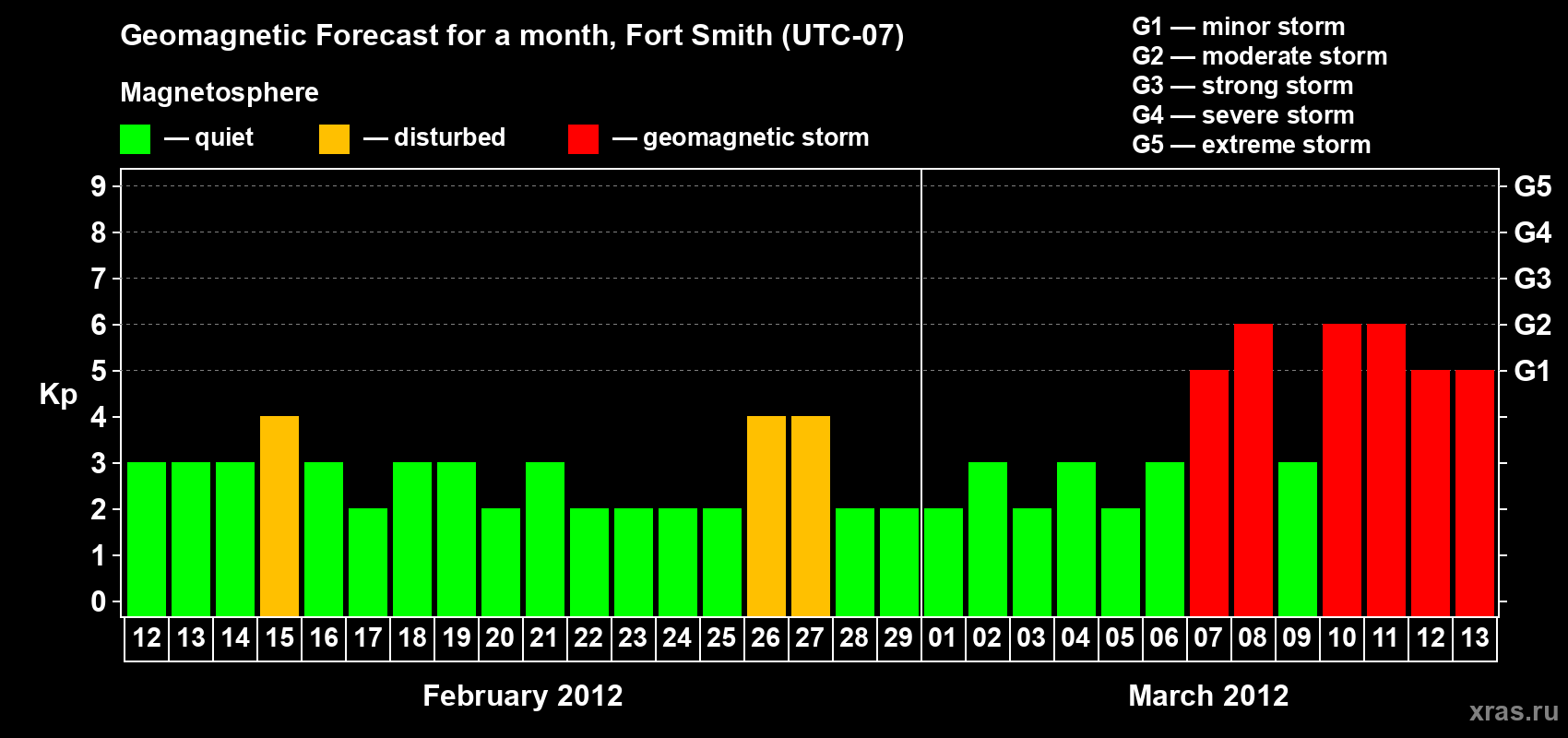Click the right axis label G5
1568x738 pixels.
[1533, 186]
